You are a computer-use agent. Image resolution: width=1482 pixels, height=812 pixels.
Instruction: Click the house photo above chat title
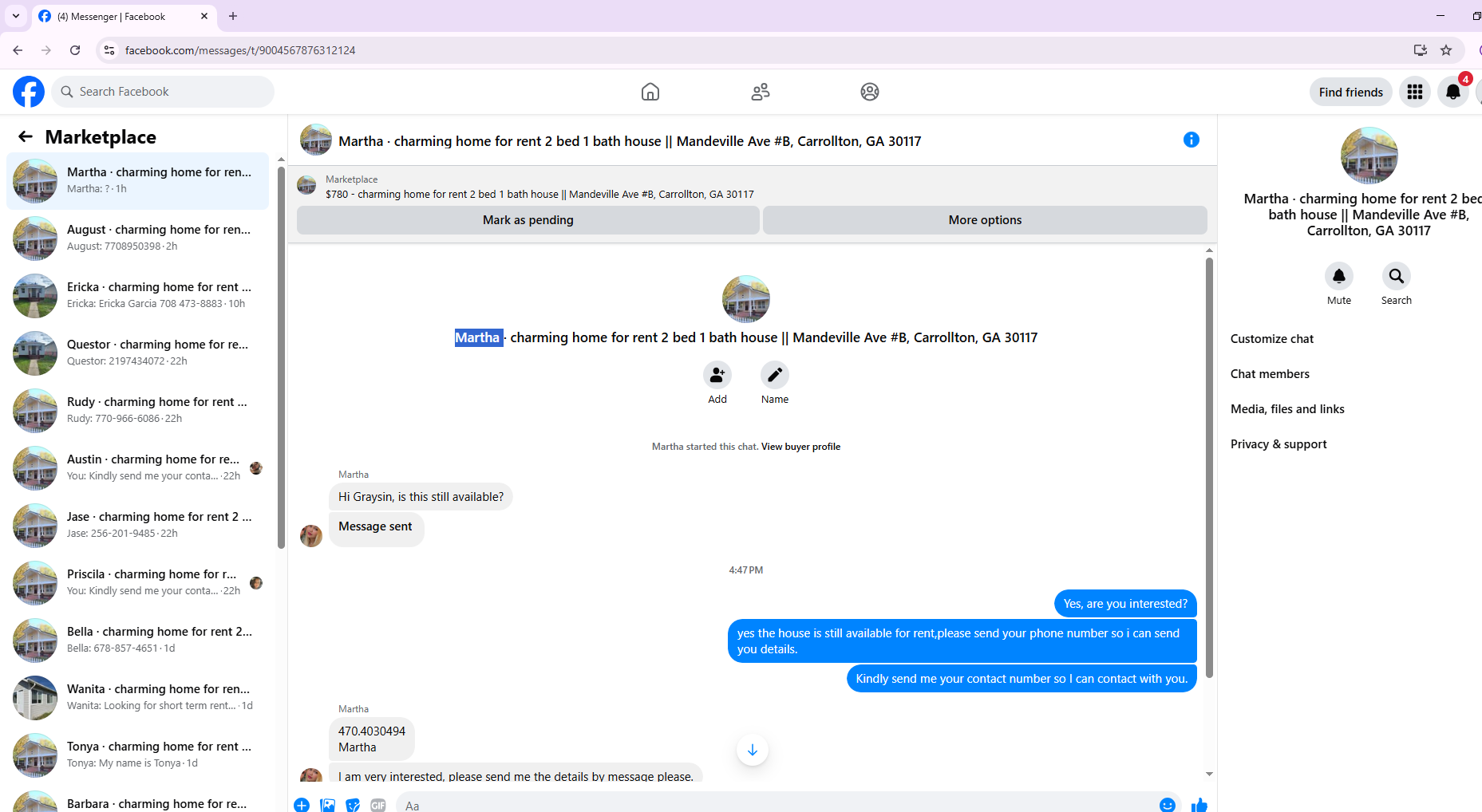(745, 299)
